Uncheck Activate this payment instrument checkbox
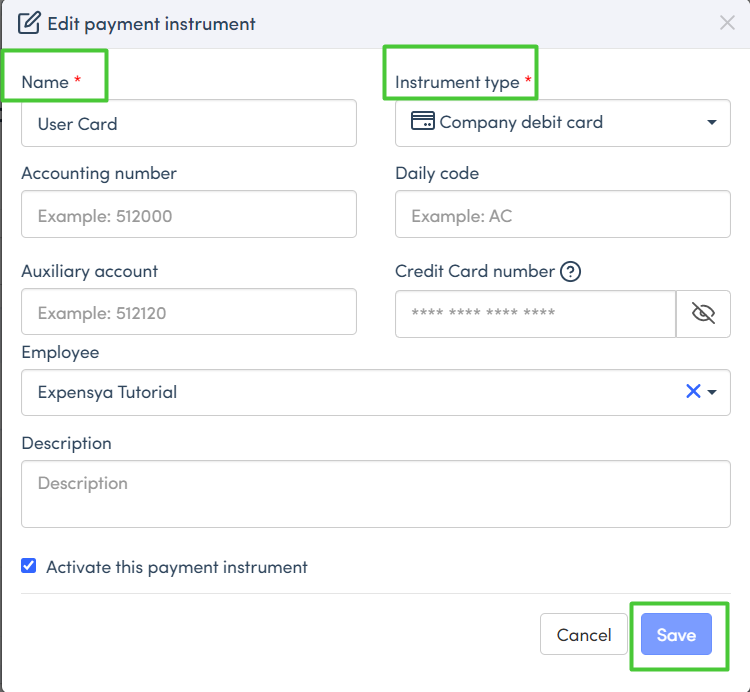 (x=29, y=567)
